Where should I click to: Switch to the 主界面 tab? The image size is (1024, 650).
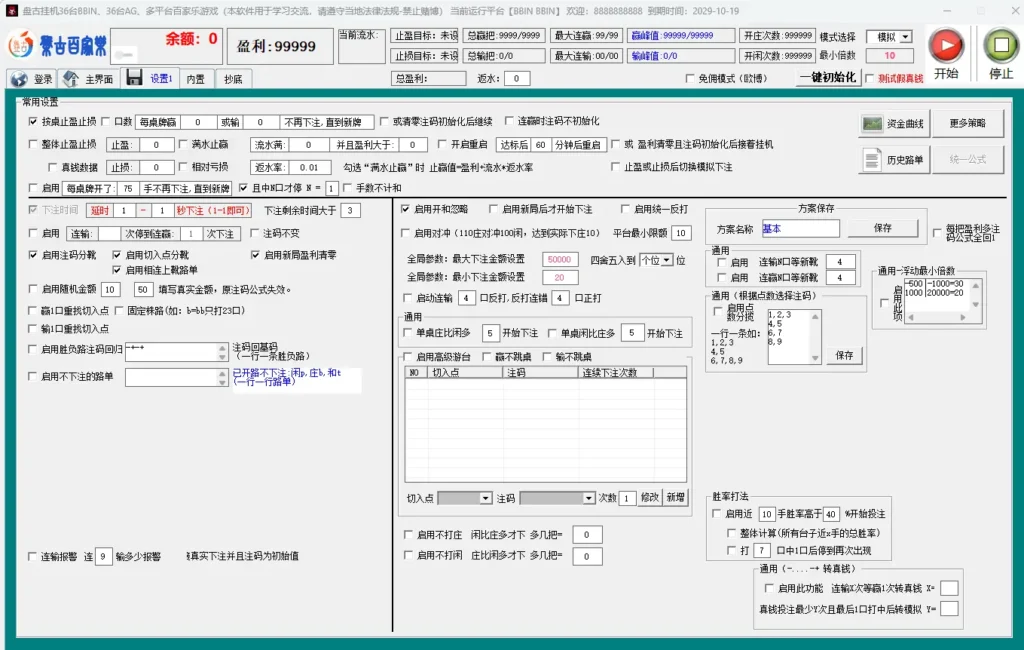(x=88, y=79)
